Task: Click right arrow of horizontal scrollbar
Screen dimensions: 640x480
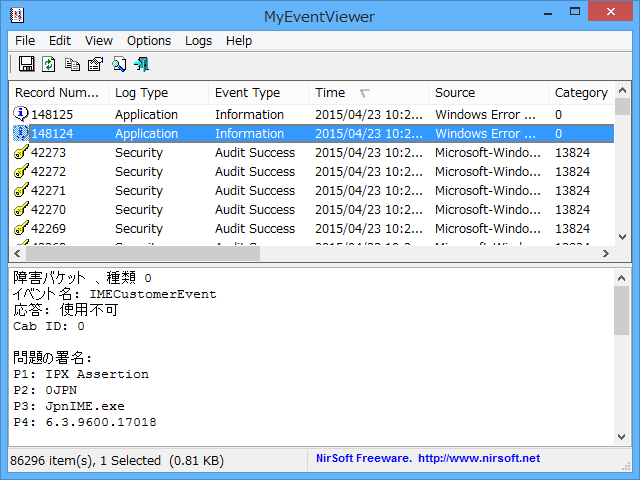Action: tap(606, 253)
